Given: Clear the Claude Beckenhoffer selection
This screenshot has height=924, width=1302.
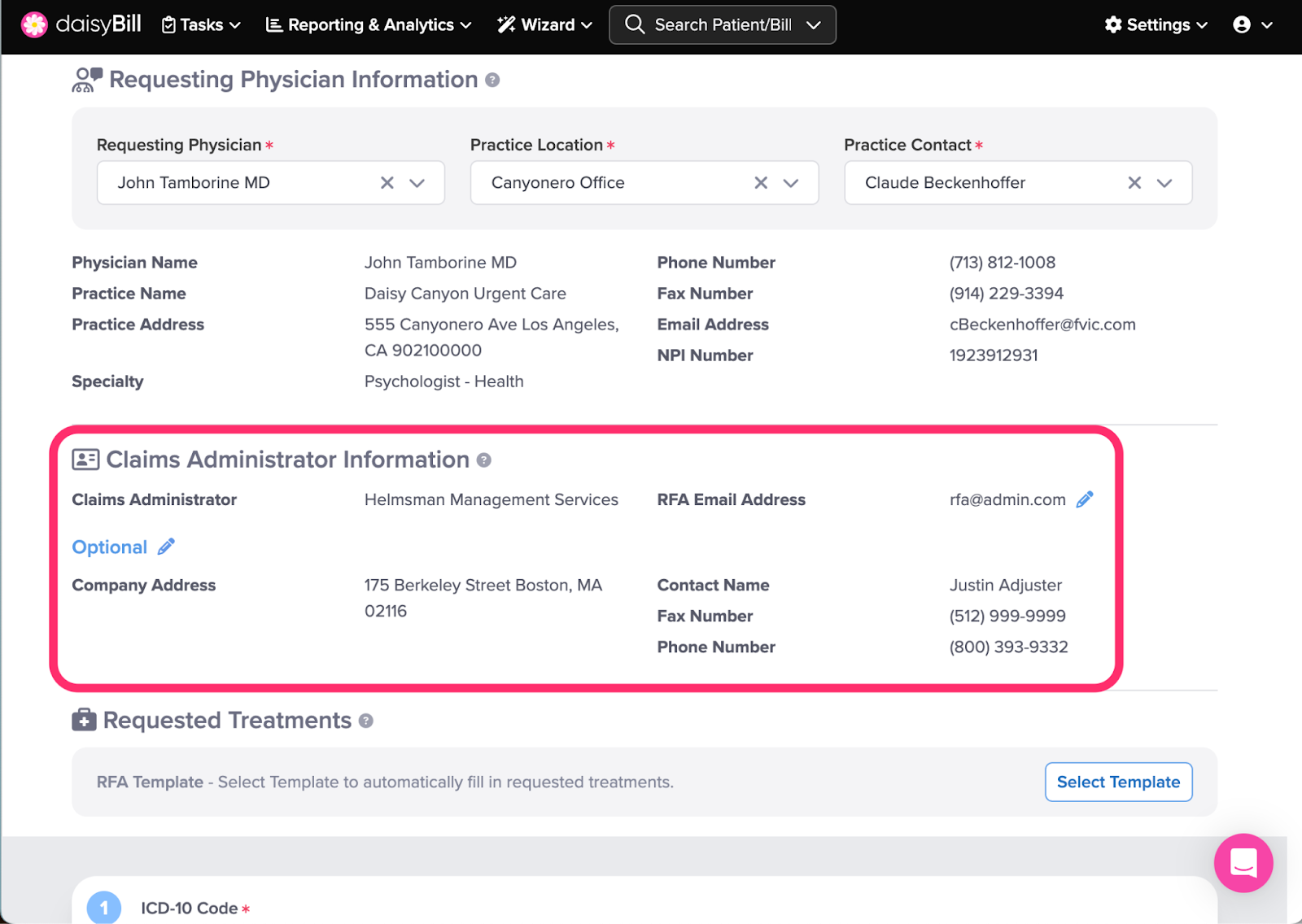Looking at the screenshot, I should pos(1134,183).
